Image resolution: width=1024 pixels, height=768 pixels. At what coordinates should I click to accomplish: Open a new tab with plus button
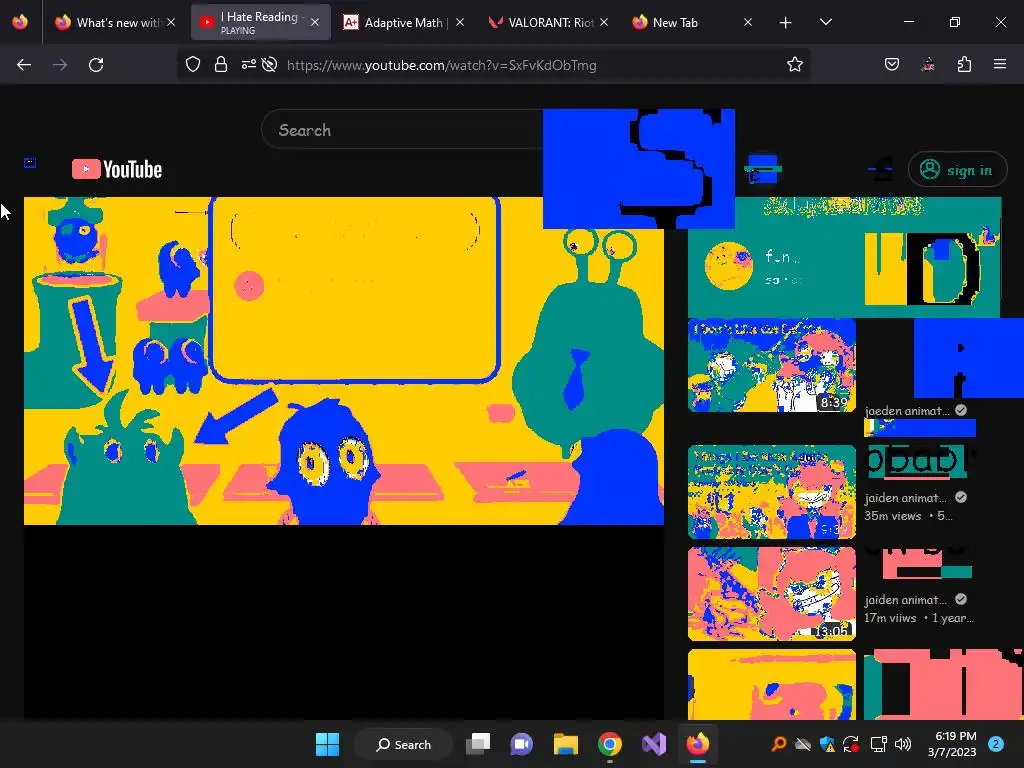pyautogui.click(x=785, y=23)
